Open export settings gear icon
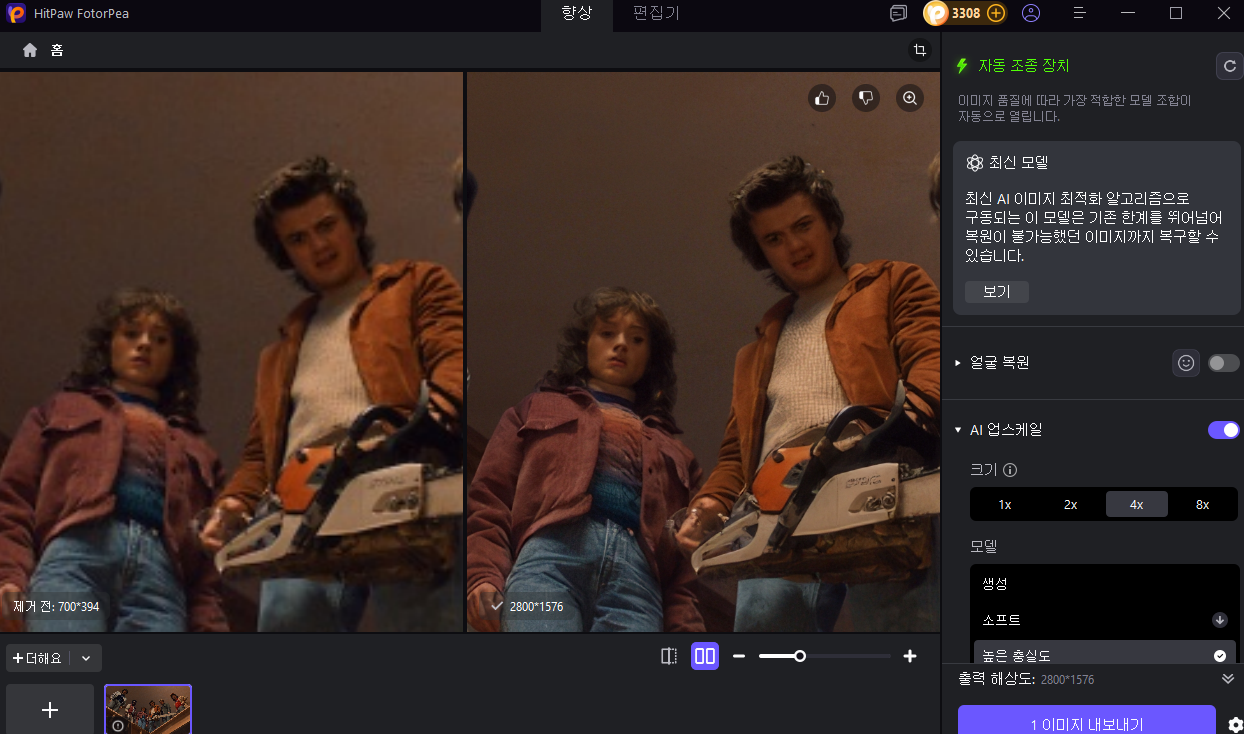Image resolution: width=1244 pixels, height=734 pixels. [x=1235, y=725]
